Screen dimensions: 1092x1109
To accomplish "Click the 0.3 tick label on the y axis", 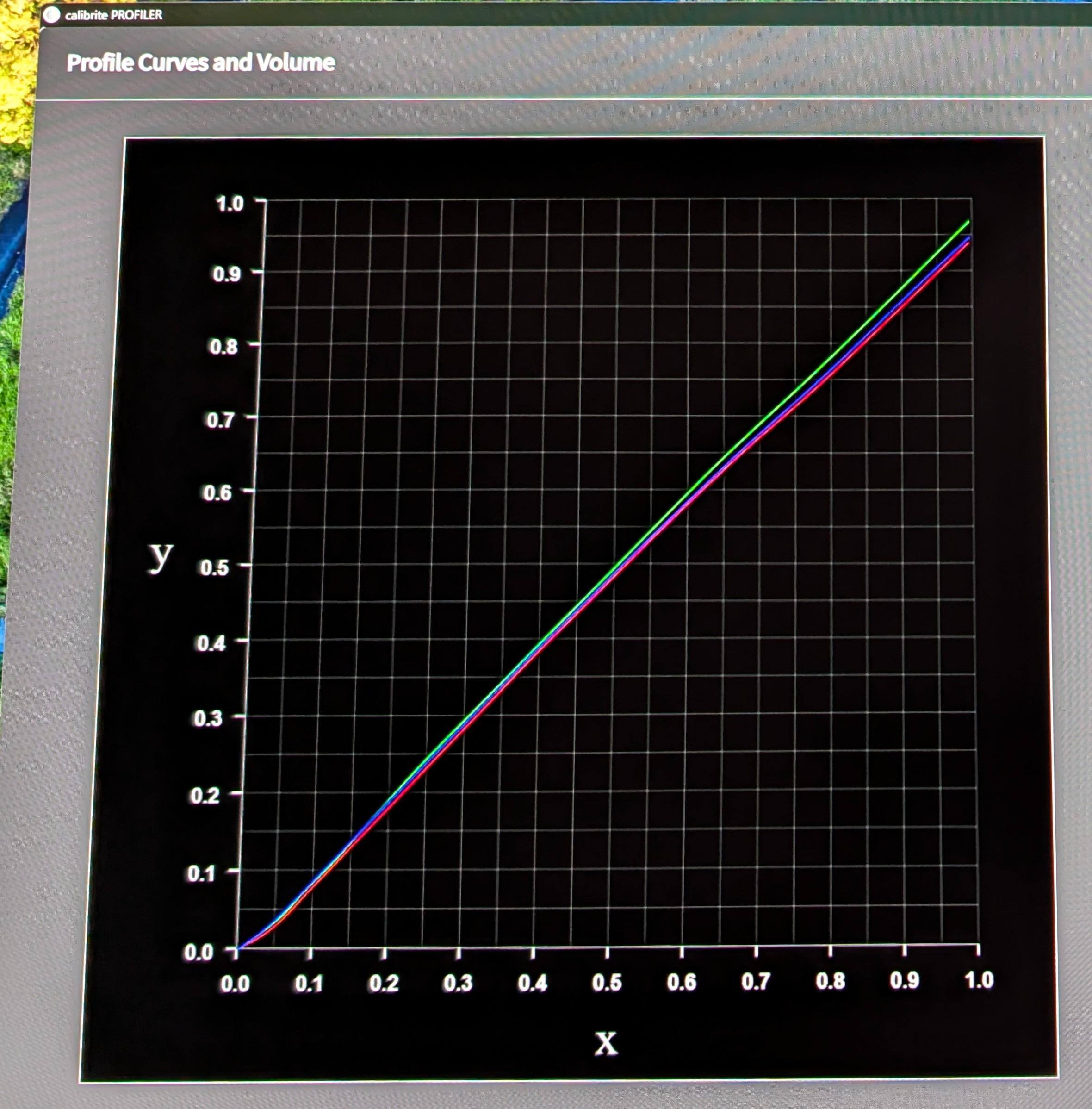I will pos(208,718).
